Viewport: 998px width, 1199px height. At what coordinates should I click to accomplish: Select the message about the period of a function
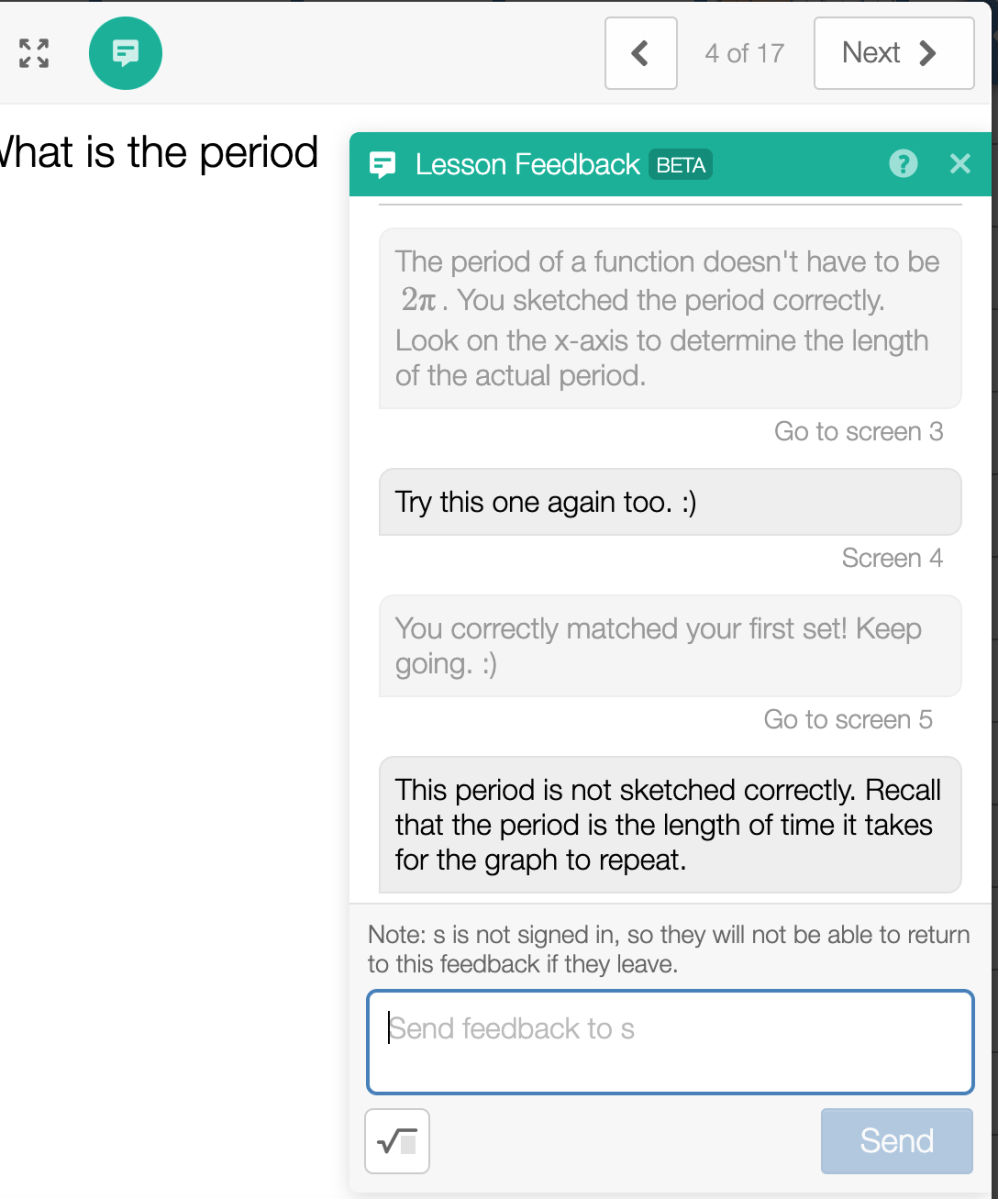pyautogui.click(x=670, y=318)
